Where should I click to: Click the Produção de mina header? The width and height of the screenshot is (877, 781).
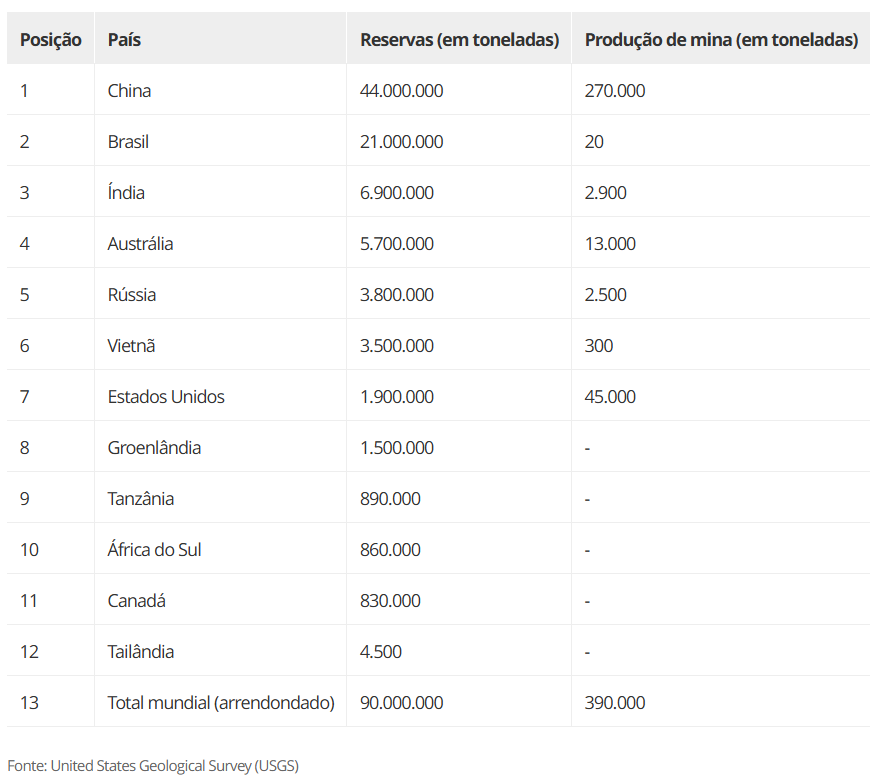coord(721,40)
